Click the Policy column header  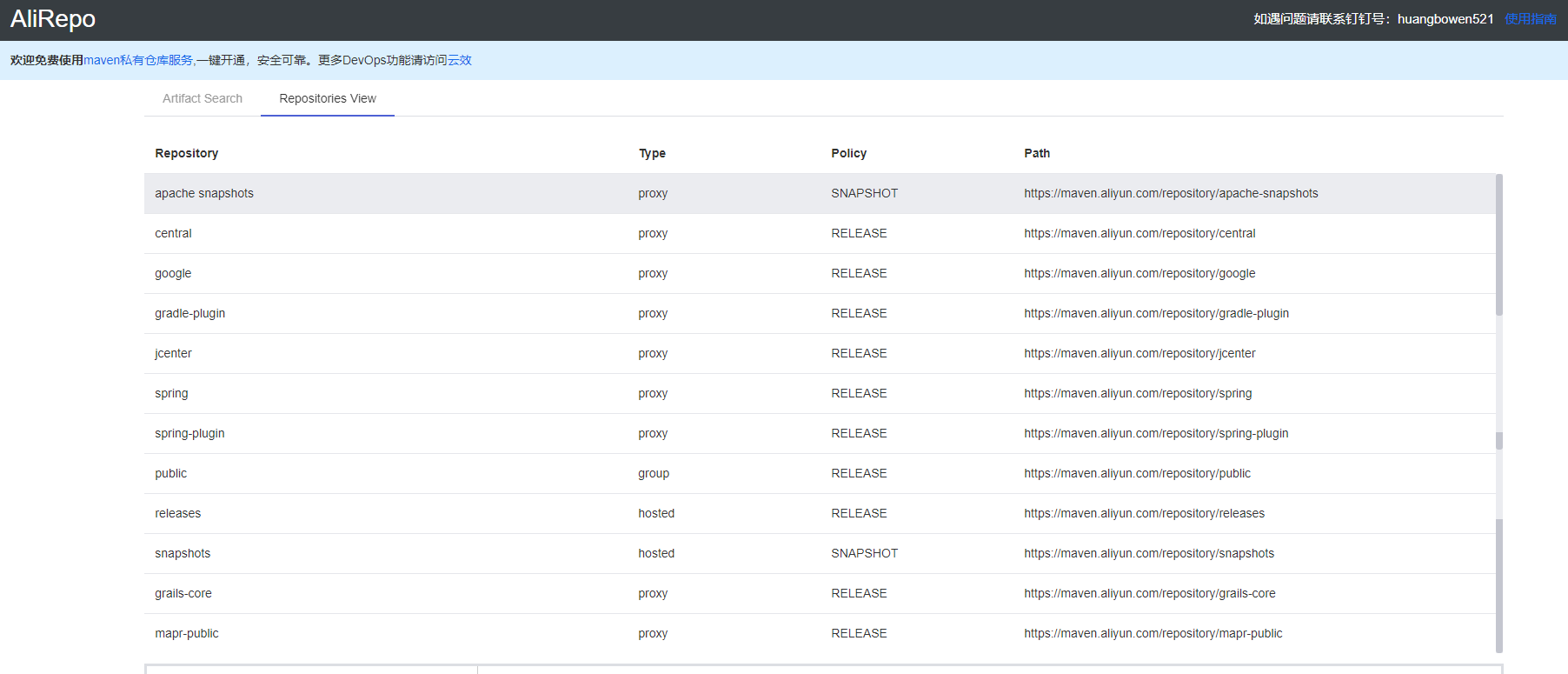pyautogui.click(x=848, y=153)
